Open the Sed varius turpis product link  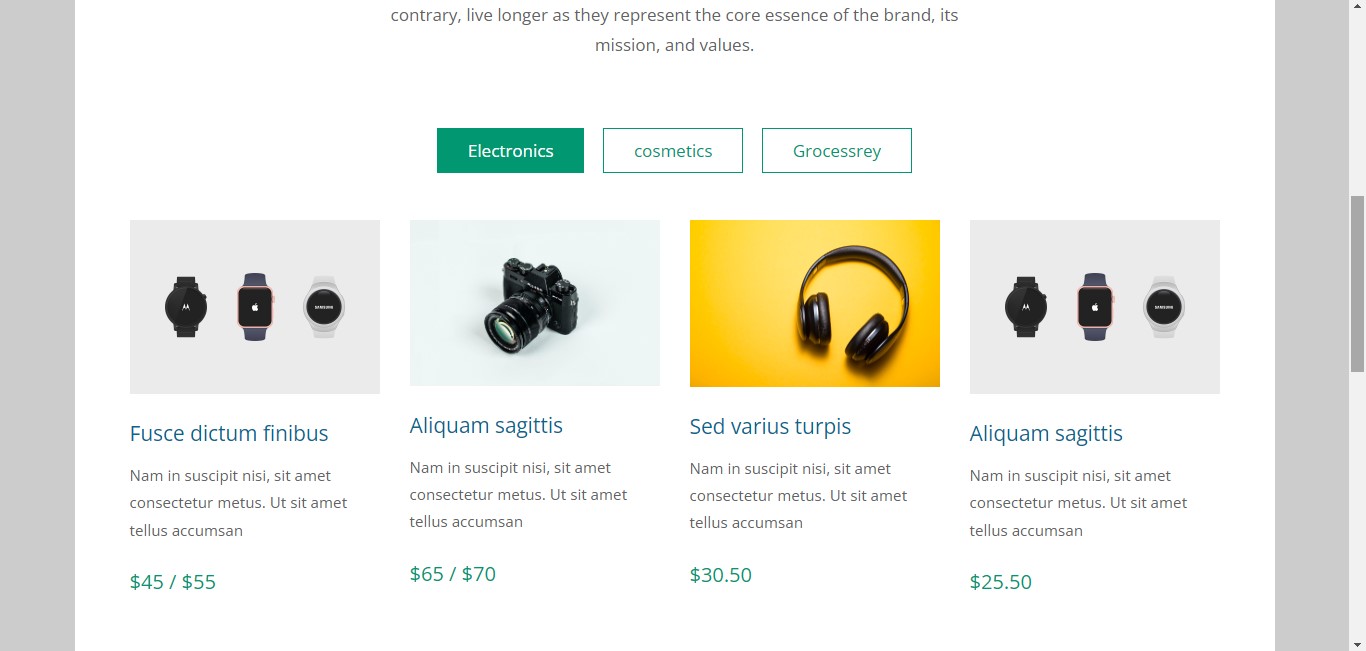[x=770, y=427]
